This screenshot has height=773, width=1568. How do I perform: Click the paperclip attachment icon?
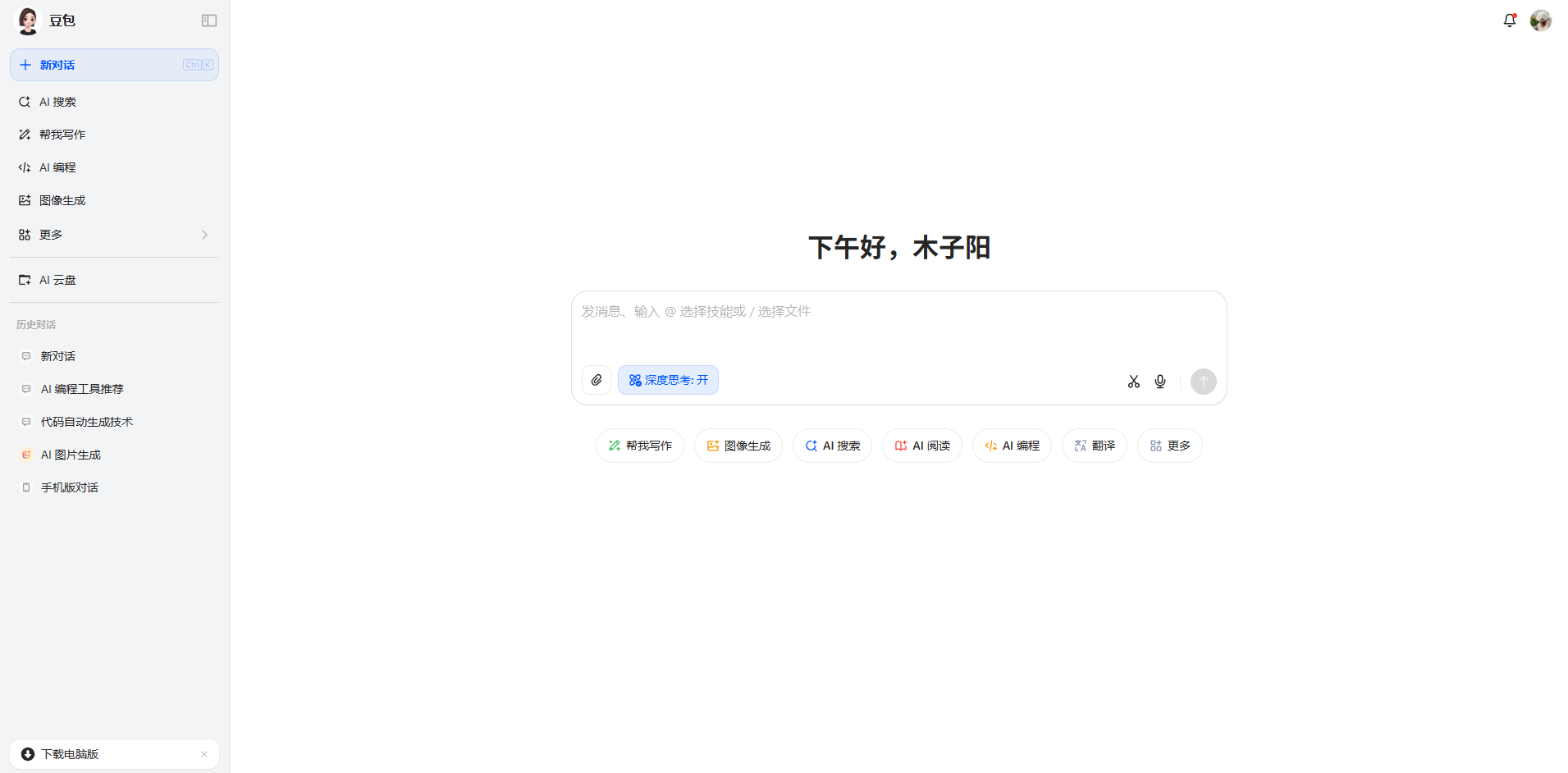(597, 380)
